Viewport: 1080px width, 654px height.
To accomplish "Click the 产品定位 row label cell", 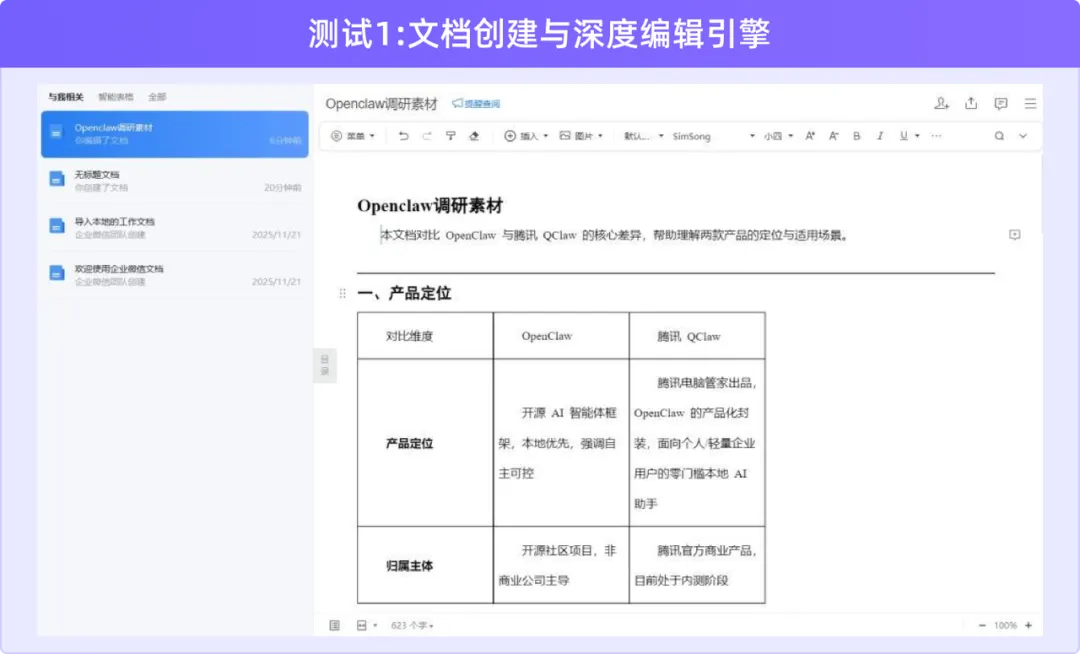I will click(x=425, y=443).
